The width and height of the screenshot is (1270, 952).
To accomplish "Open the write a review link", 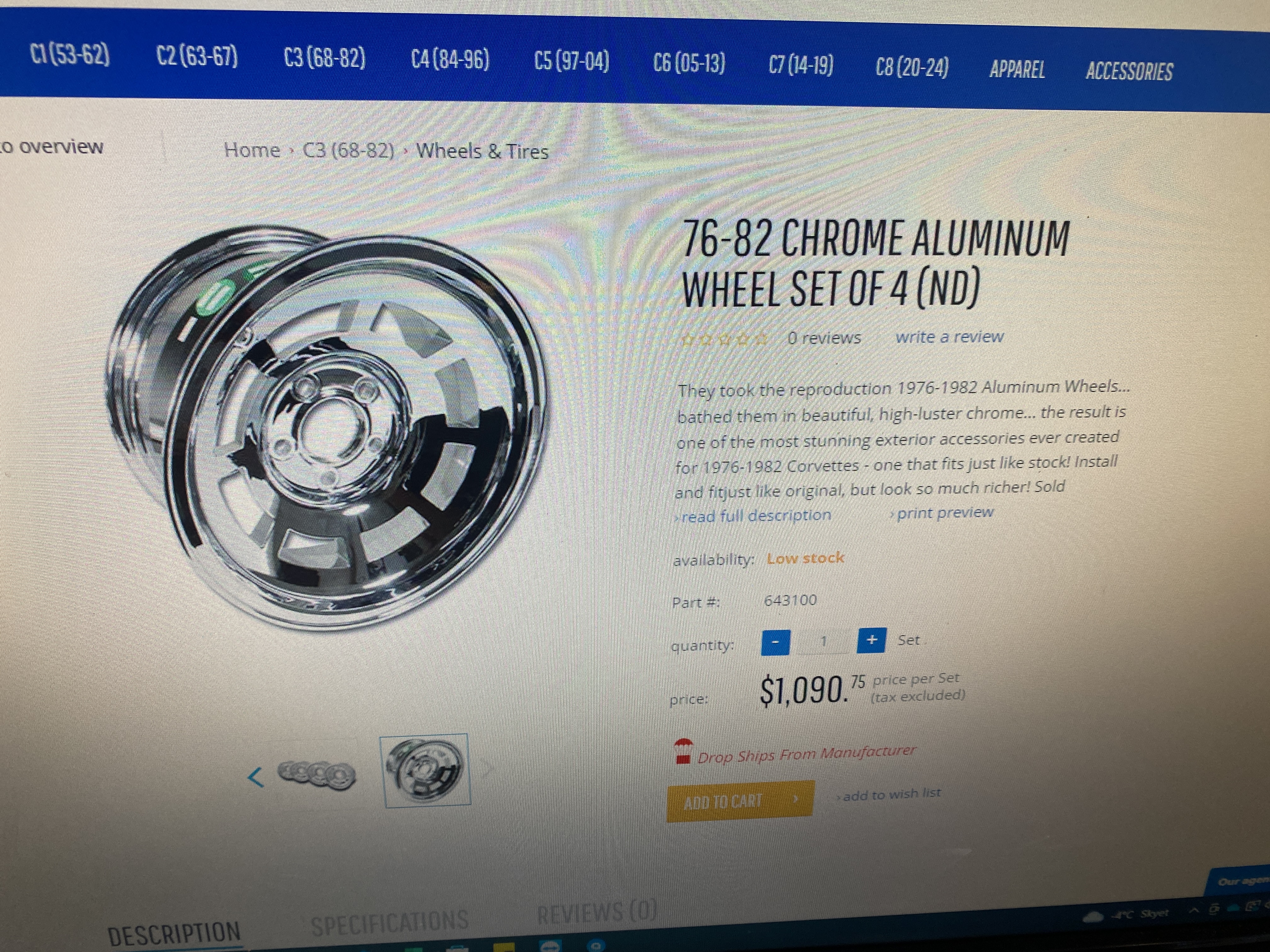I will [949, 337].
